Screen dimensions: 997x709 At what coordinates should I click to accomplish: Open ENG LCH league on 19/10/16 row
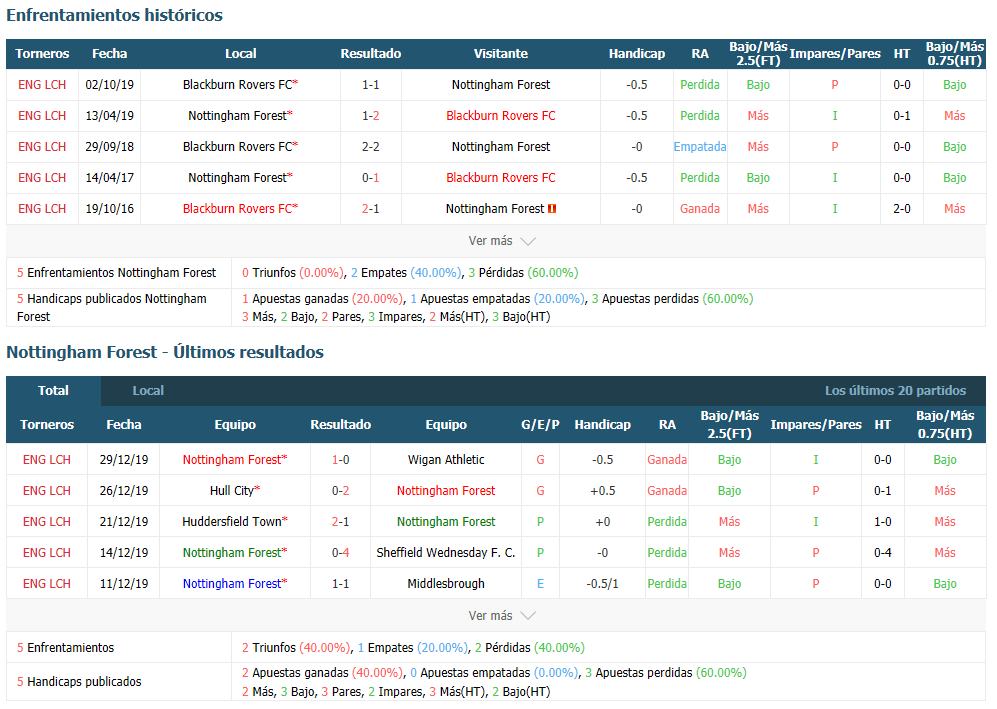coord(42,209)
